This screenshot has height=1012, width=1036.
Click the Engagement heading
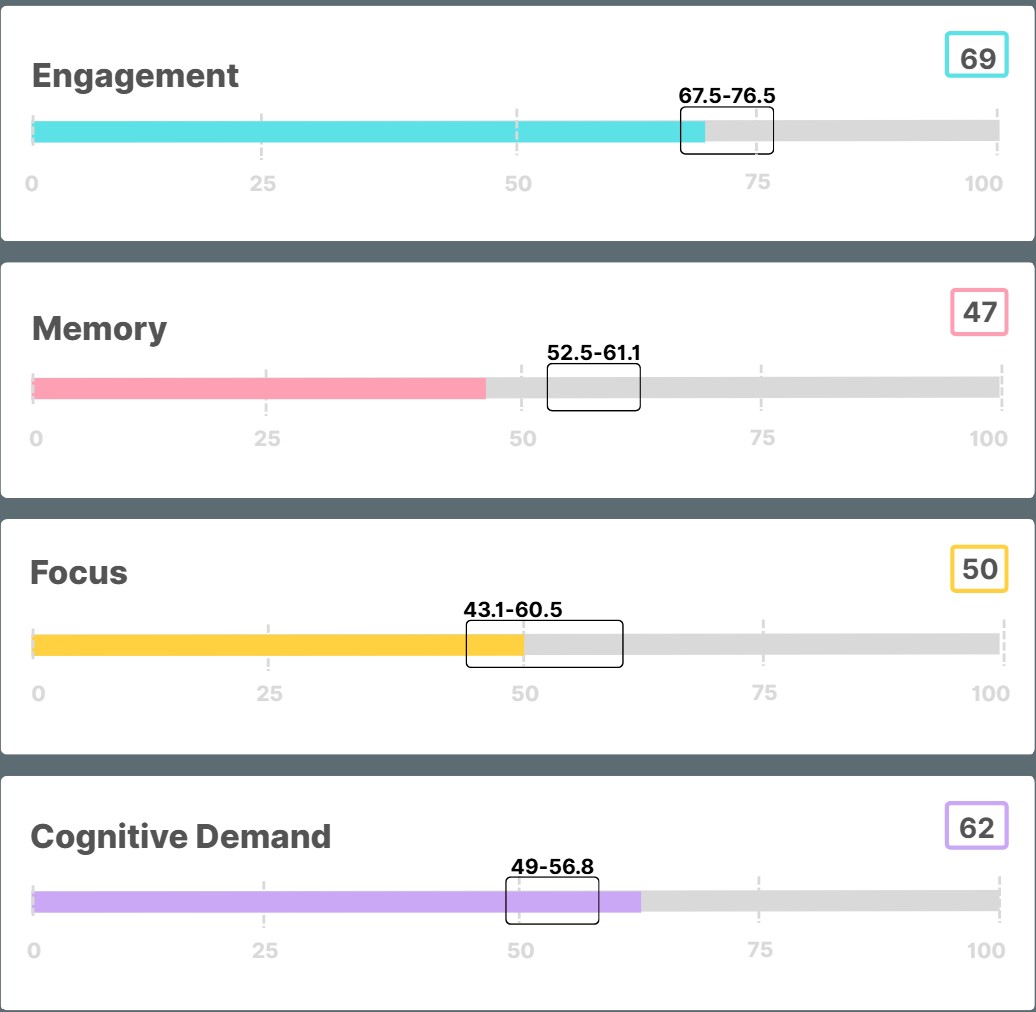135,76
